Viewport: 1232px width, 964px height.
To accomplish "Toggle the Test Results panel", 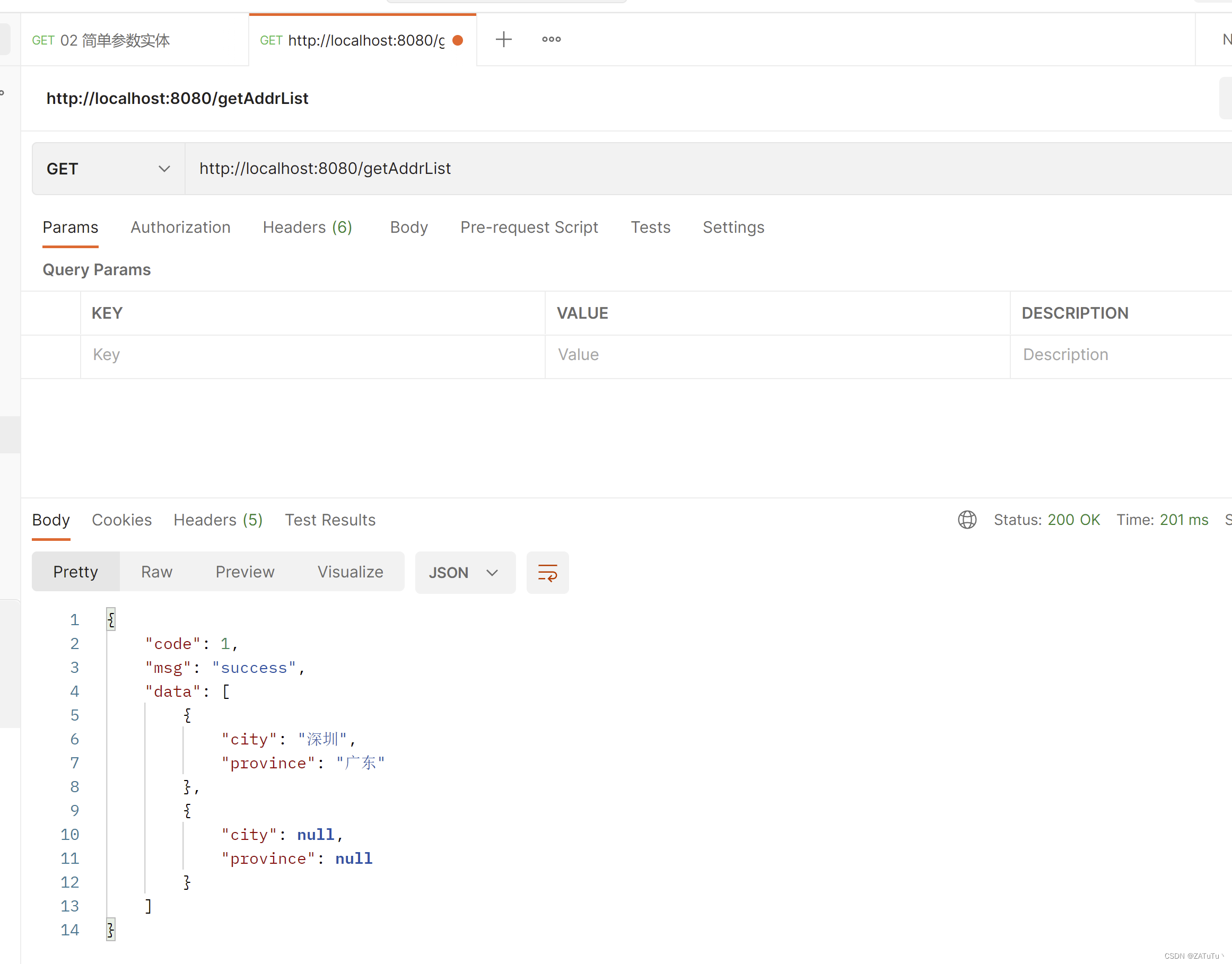I will (330, 519).
